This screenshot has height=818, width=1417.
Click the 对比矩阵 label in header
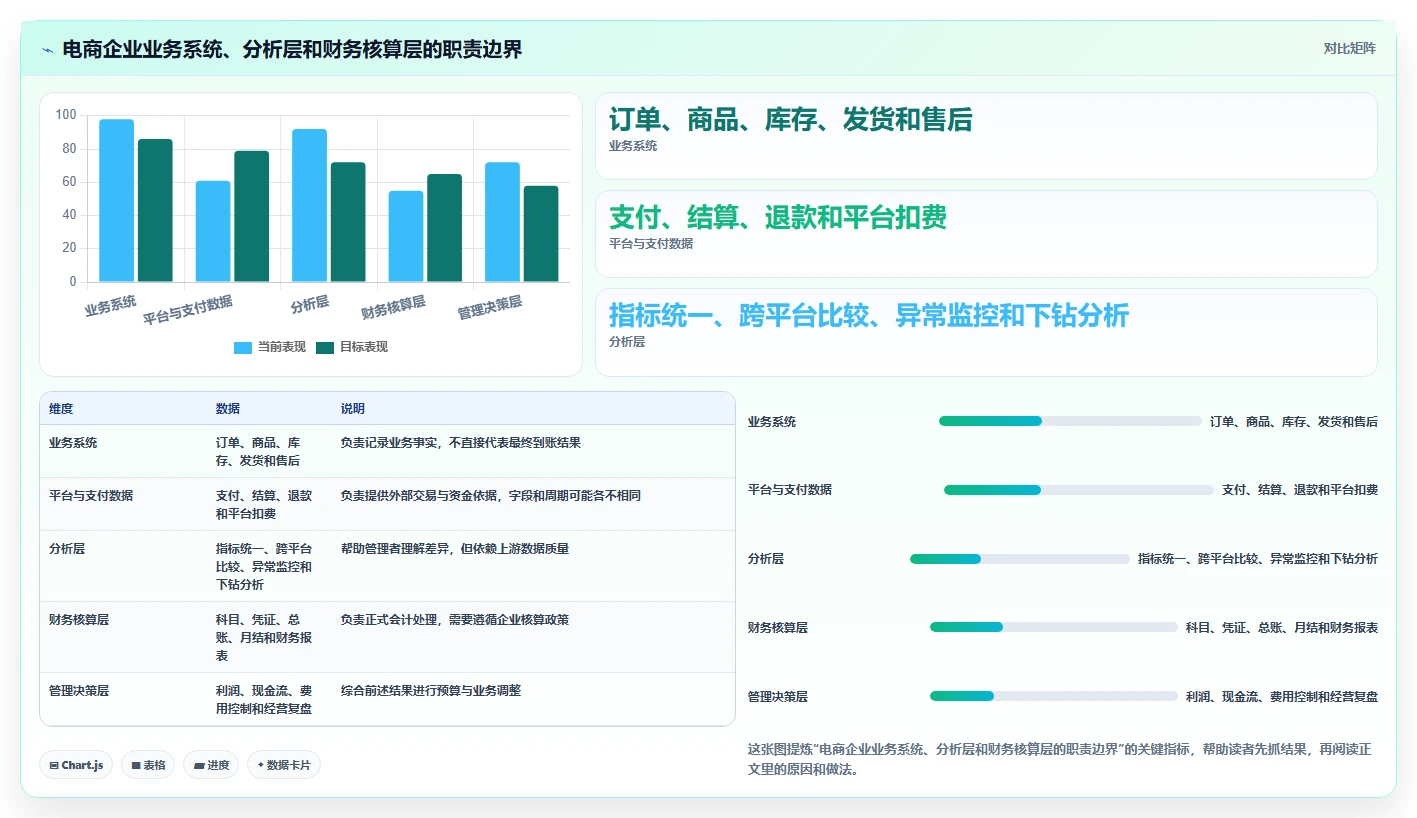1349,48
